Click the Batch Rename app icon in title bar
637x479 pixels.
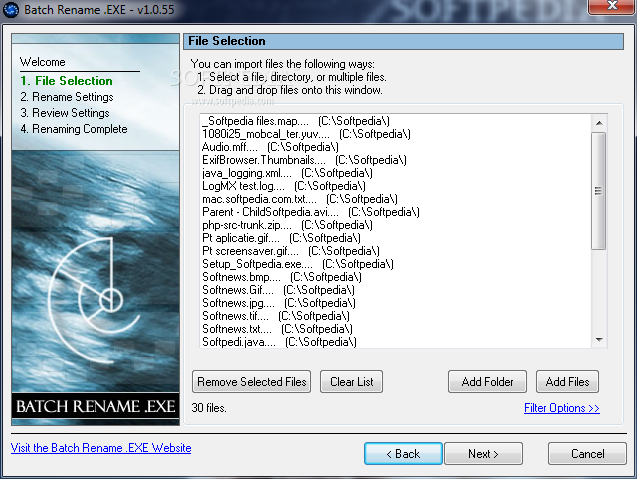click(11, 9)
